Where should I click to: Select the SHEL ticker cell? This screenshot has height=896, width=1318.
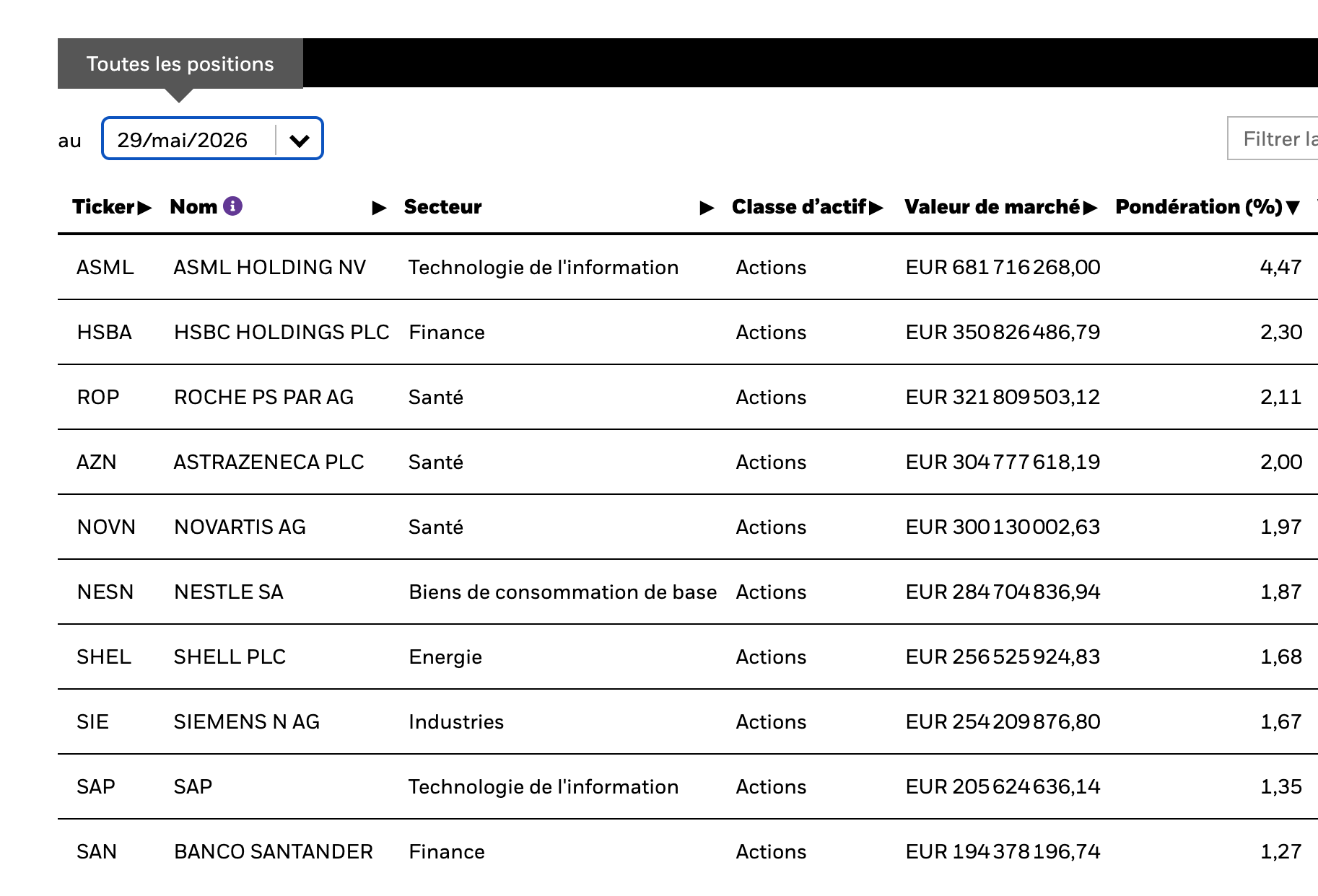point(104,657)
